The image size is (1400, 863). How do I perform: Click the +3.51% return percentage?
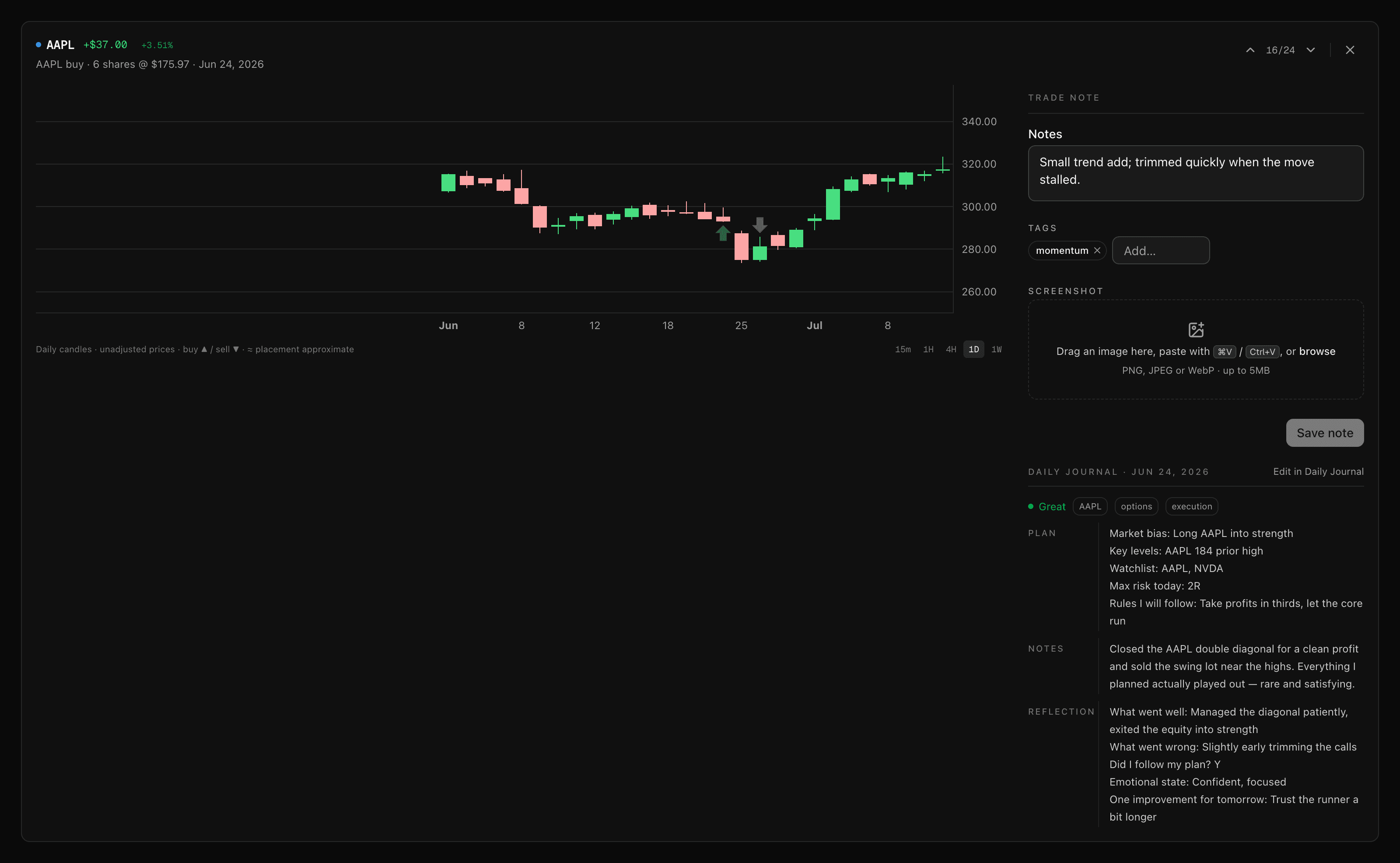pos(157,45)
